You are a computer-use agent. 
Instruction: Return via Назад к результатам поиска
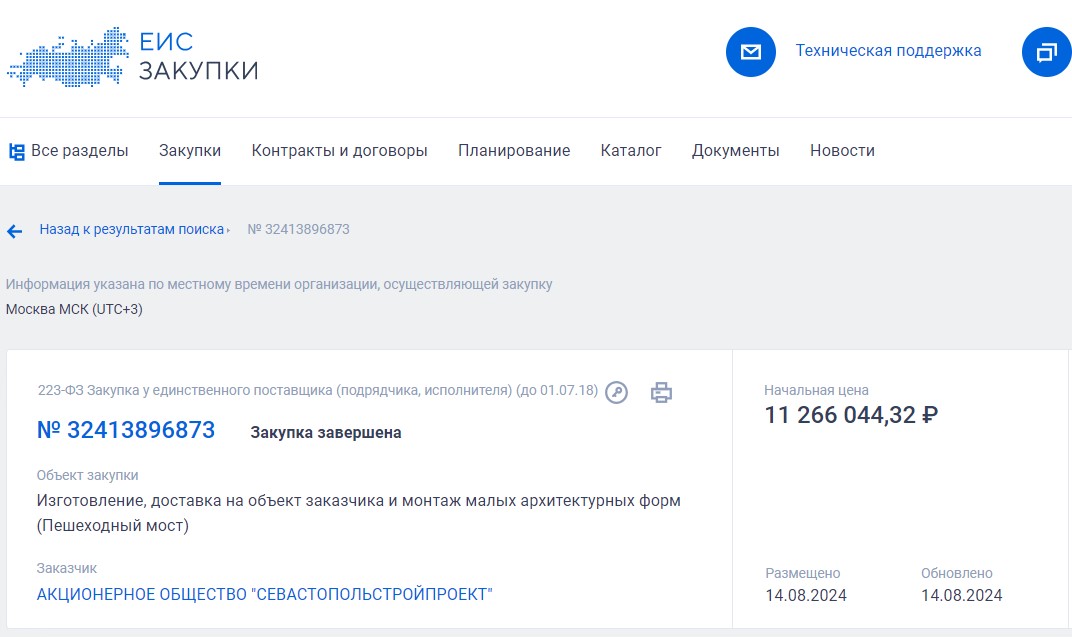[x=131, y=230]
